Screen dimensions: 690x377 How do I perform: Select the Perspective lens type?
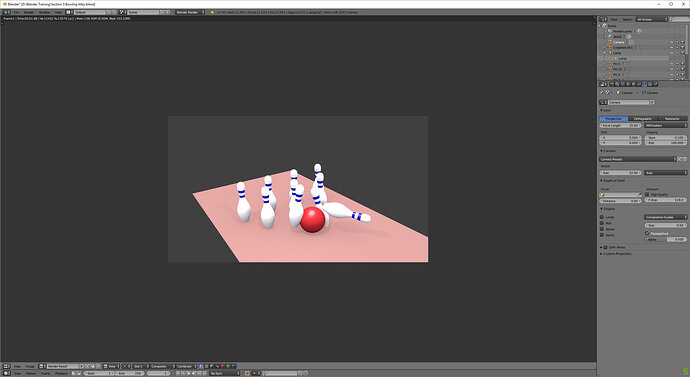tap(613, 119)
